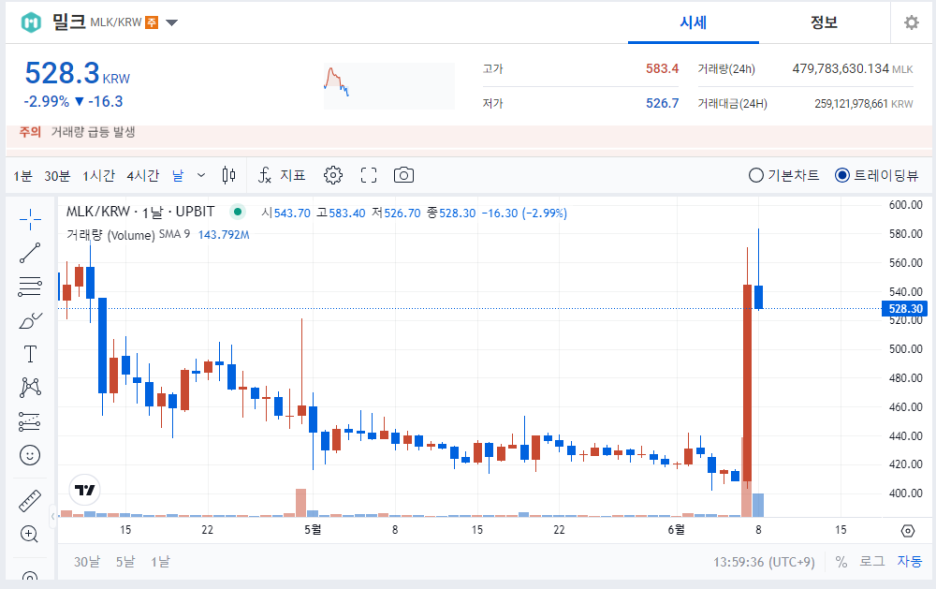This screenshot has height=589, width=936.
Task: Click the volume SMA value 143.792M
Action: click(224, 235)
